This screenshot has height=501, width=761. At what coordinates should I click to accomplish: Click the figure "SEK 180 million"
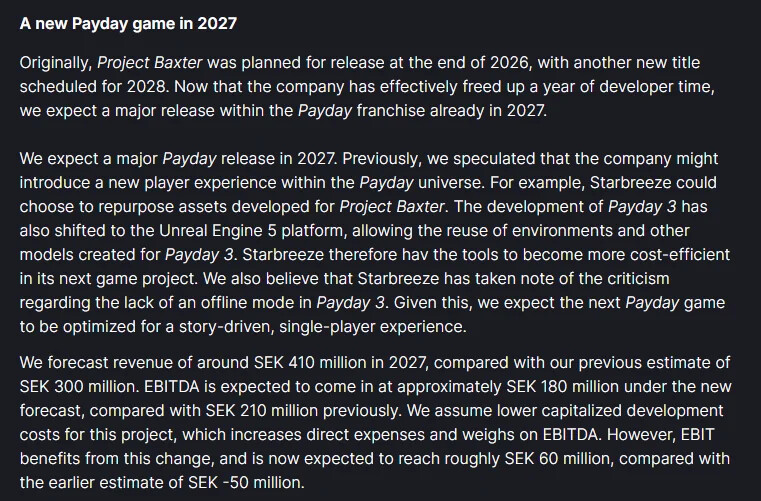point(562,386)
